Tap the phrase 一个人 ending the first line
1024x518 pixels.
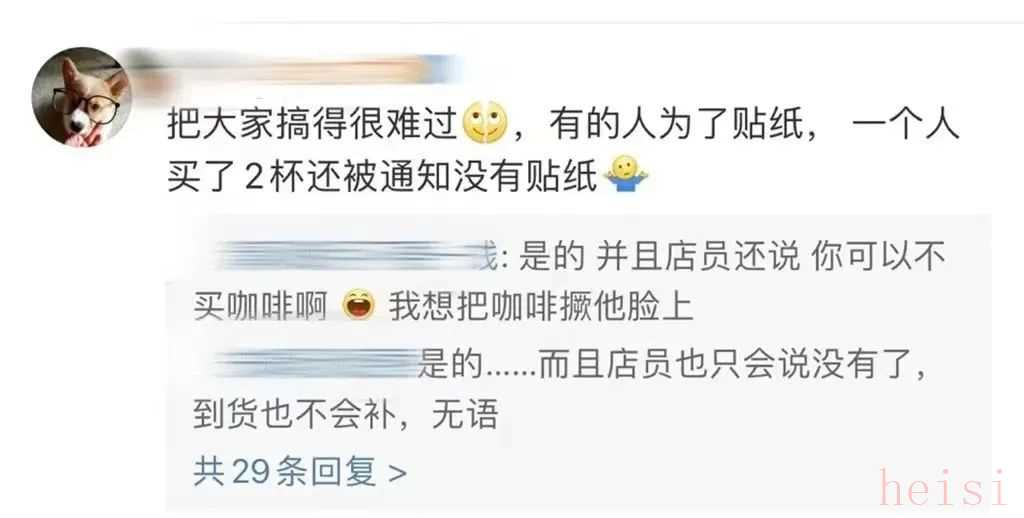point(906,123)
